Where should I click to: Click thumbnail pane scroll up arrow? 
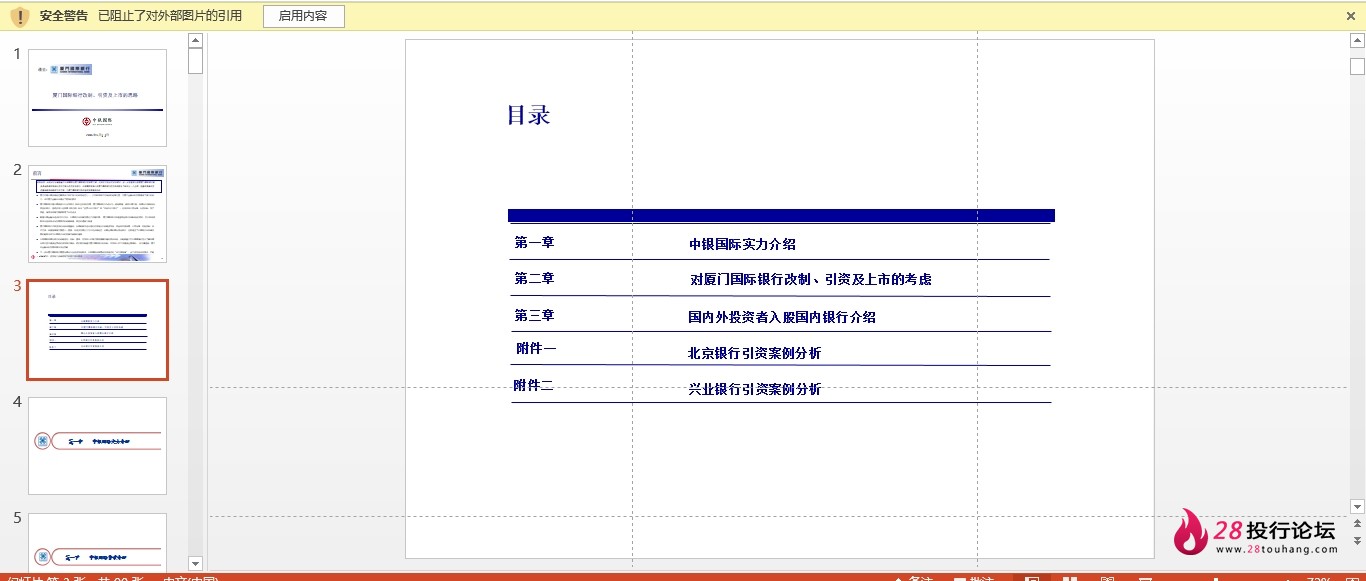pyautogui.click(x=195, y=41)
